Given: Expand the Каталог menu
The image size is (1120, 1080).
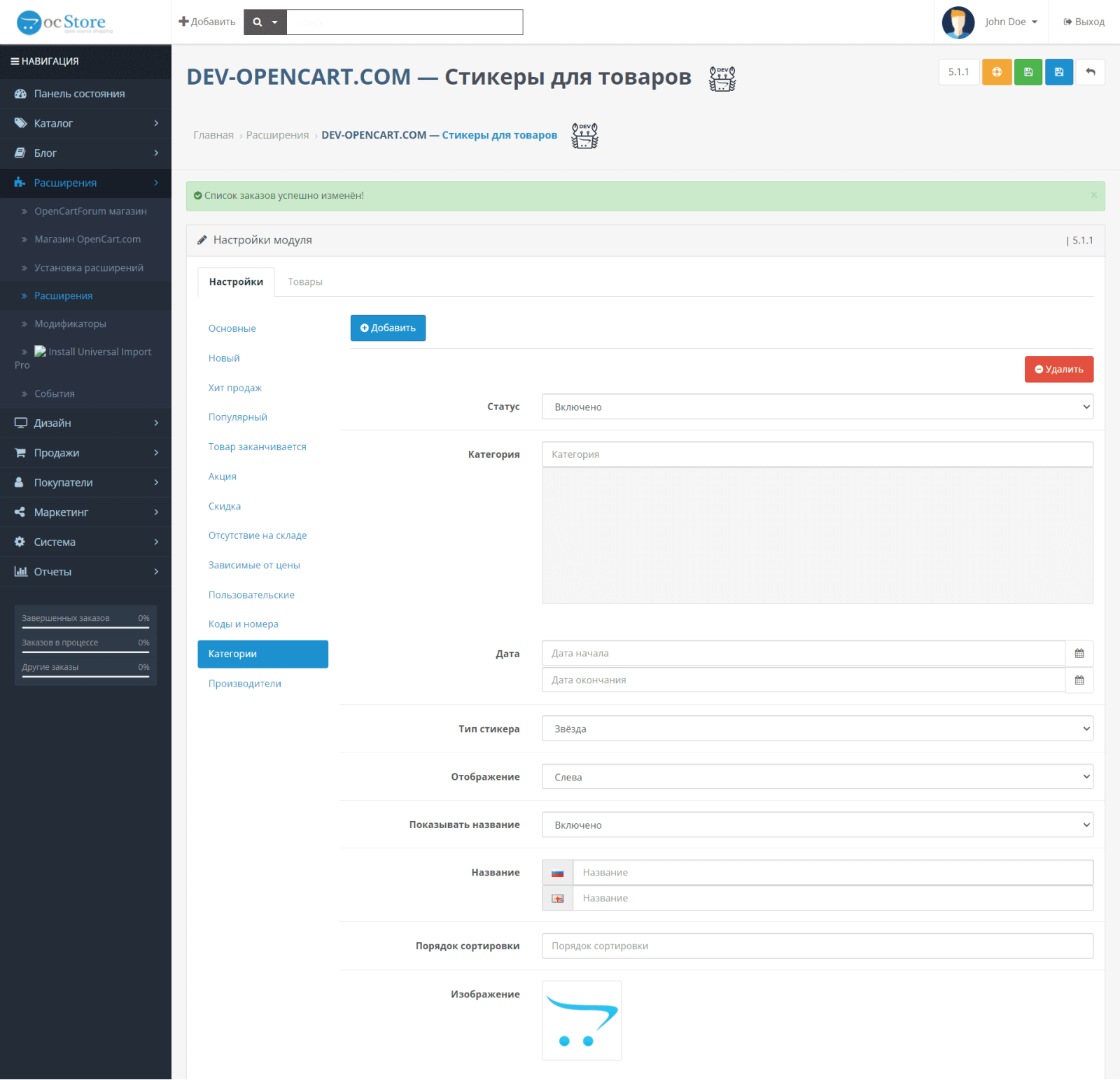Looking at the screenshot, I should (85, 123).
